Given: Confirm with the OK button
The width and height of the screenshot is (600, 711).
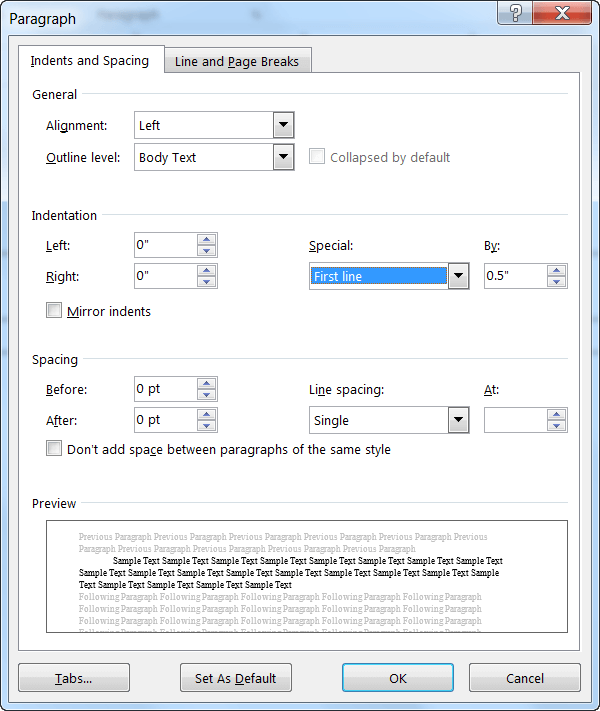Looking at the screenshot, I should click(398, 678).
